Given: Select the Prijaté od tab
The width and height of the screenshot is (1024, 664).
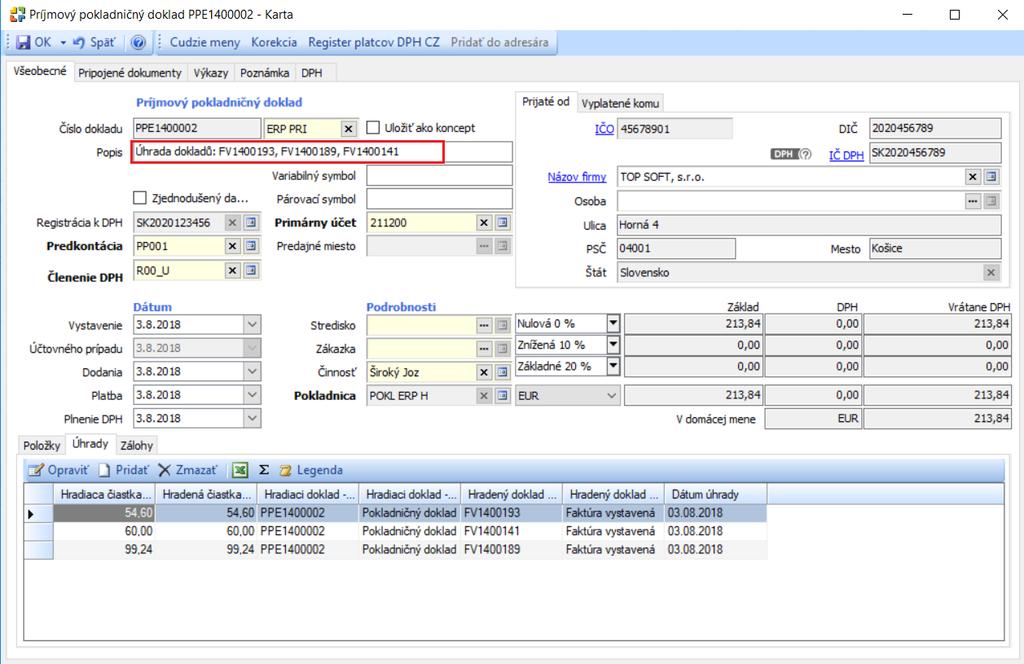Looking at the screenshot, I should coord(545,102).
